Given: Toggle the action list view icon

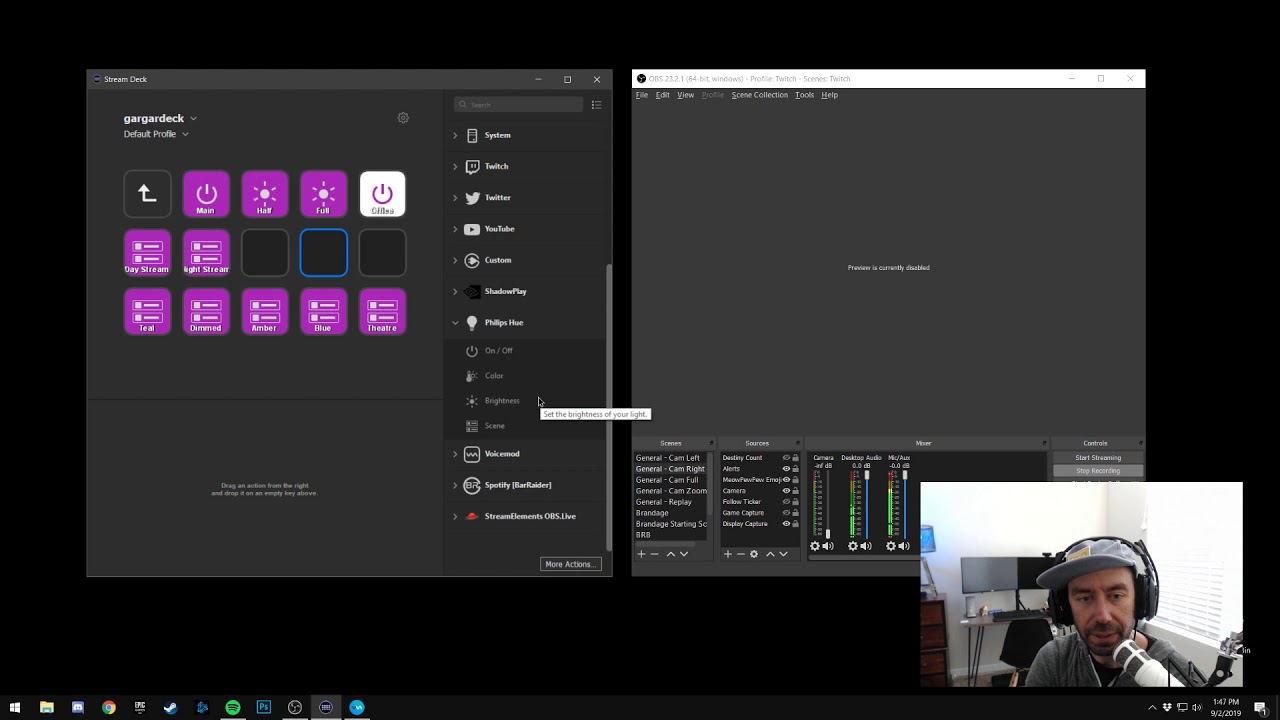Looking at the screenshot, I should click(596, 105).
